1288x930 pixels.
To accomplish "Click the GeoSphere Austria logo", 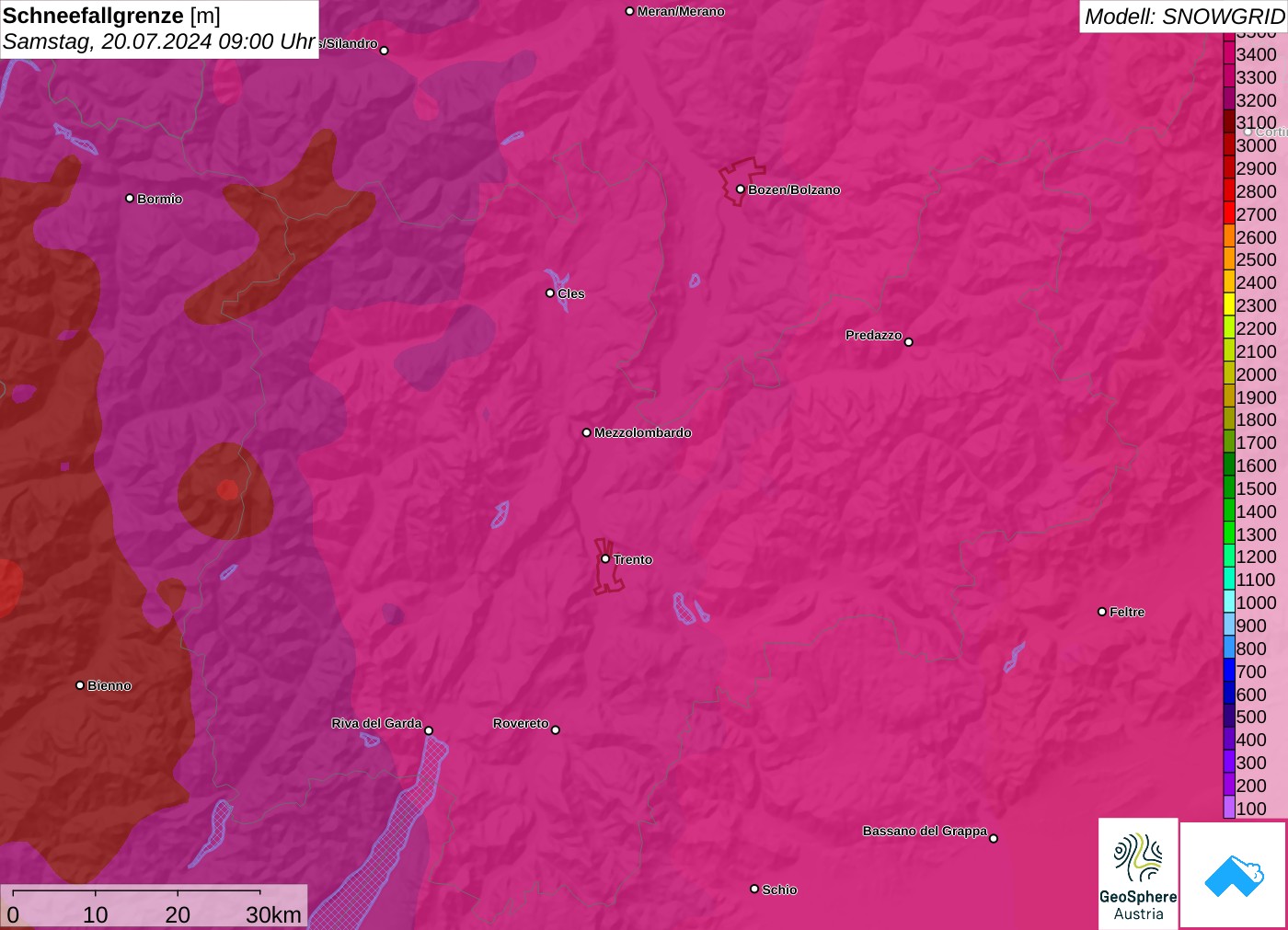I will tap(1138, 874).
